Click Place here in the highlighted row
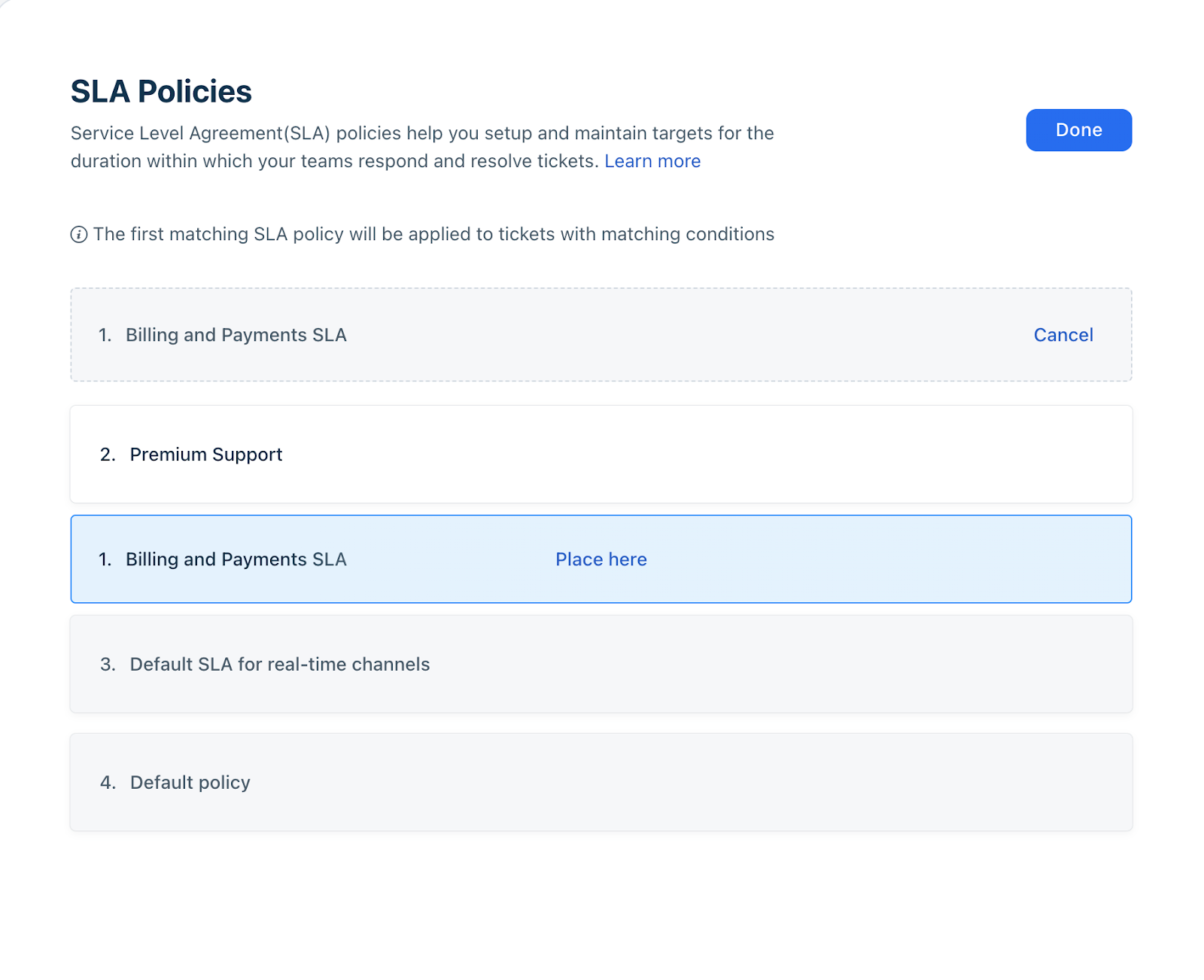The image size is (1204, 980). 600,559
